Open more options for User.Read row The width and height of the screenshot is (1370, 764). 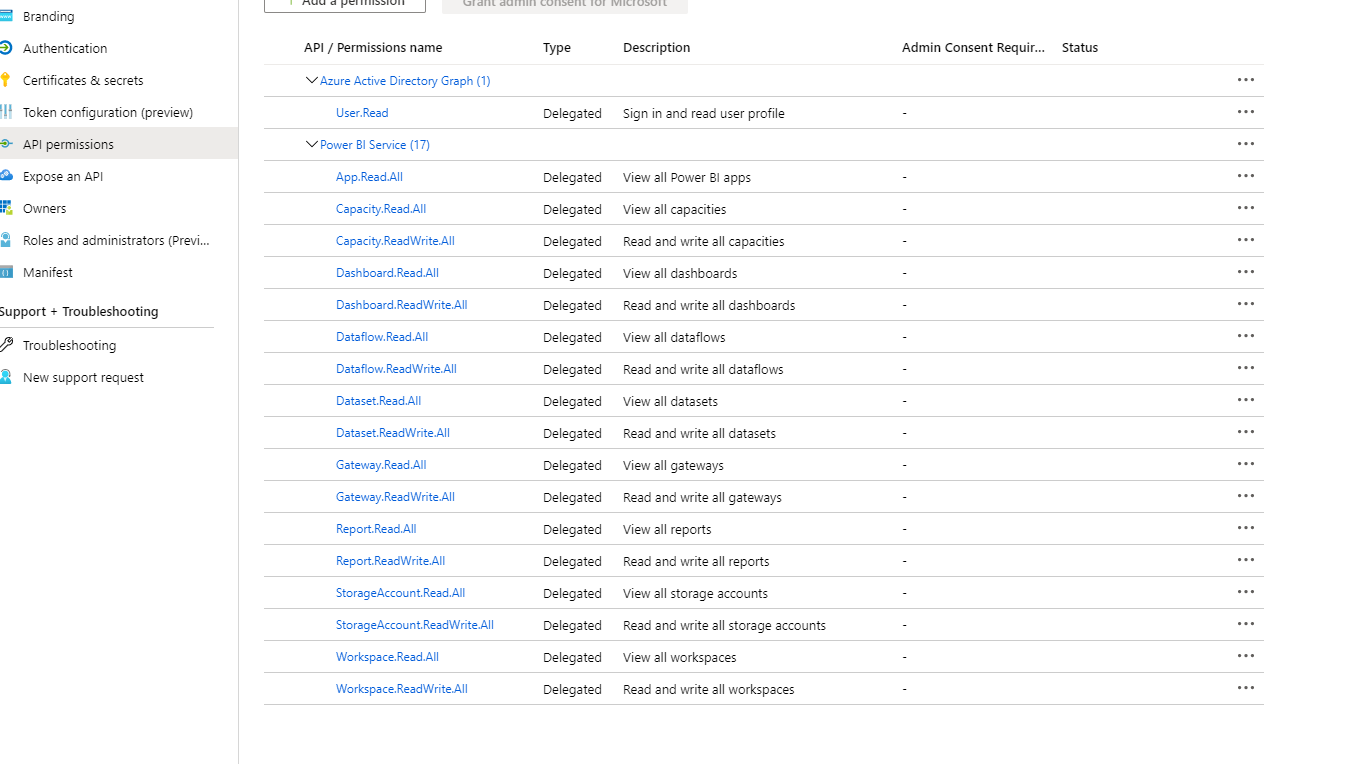(1245, 112)
